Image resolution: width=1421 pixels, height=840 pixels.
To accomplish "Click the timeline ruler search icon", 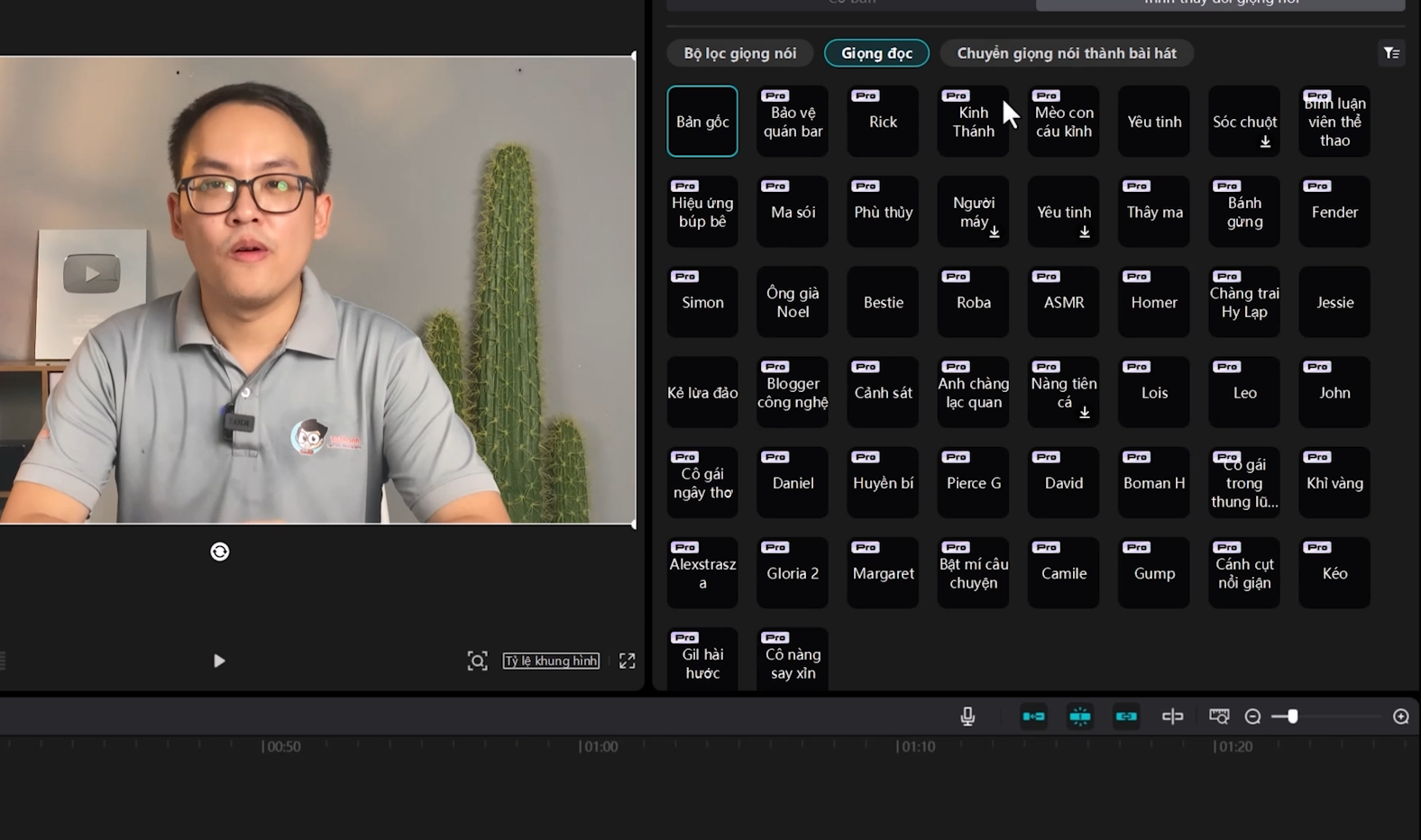I will click(1219, 717).
